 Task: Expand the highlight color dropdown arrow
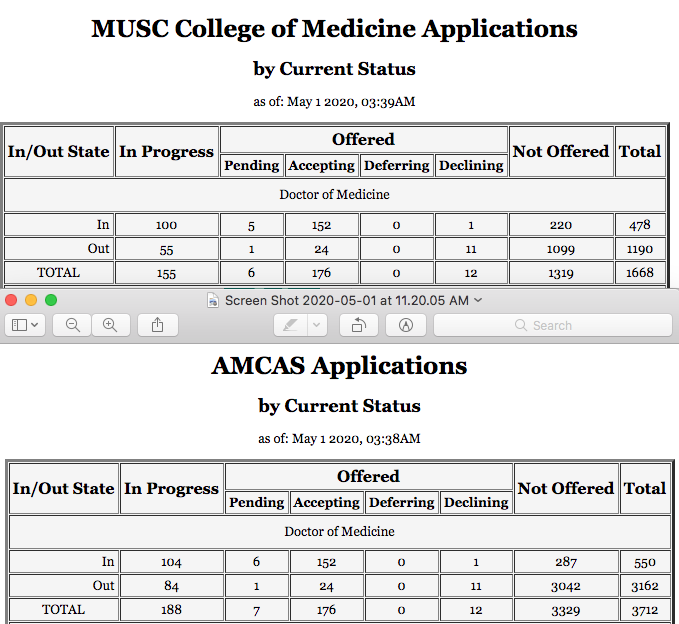(317, 325)
